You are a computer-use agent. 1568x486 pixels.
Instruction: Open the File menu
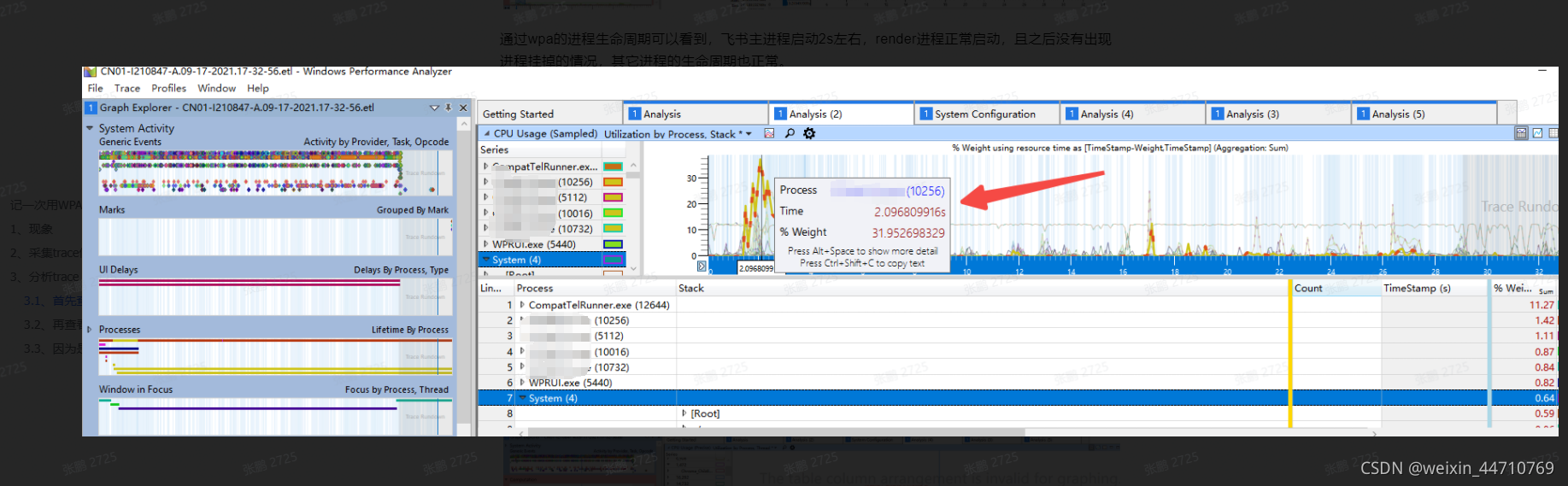[x=95, y=88]
